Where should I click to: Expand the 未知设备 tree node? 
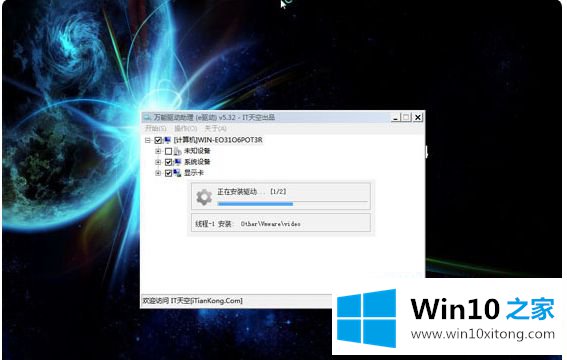click(x=158, y=151)
